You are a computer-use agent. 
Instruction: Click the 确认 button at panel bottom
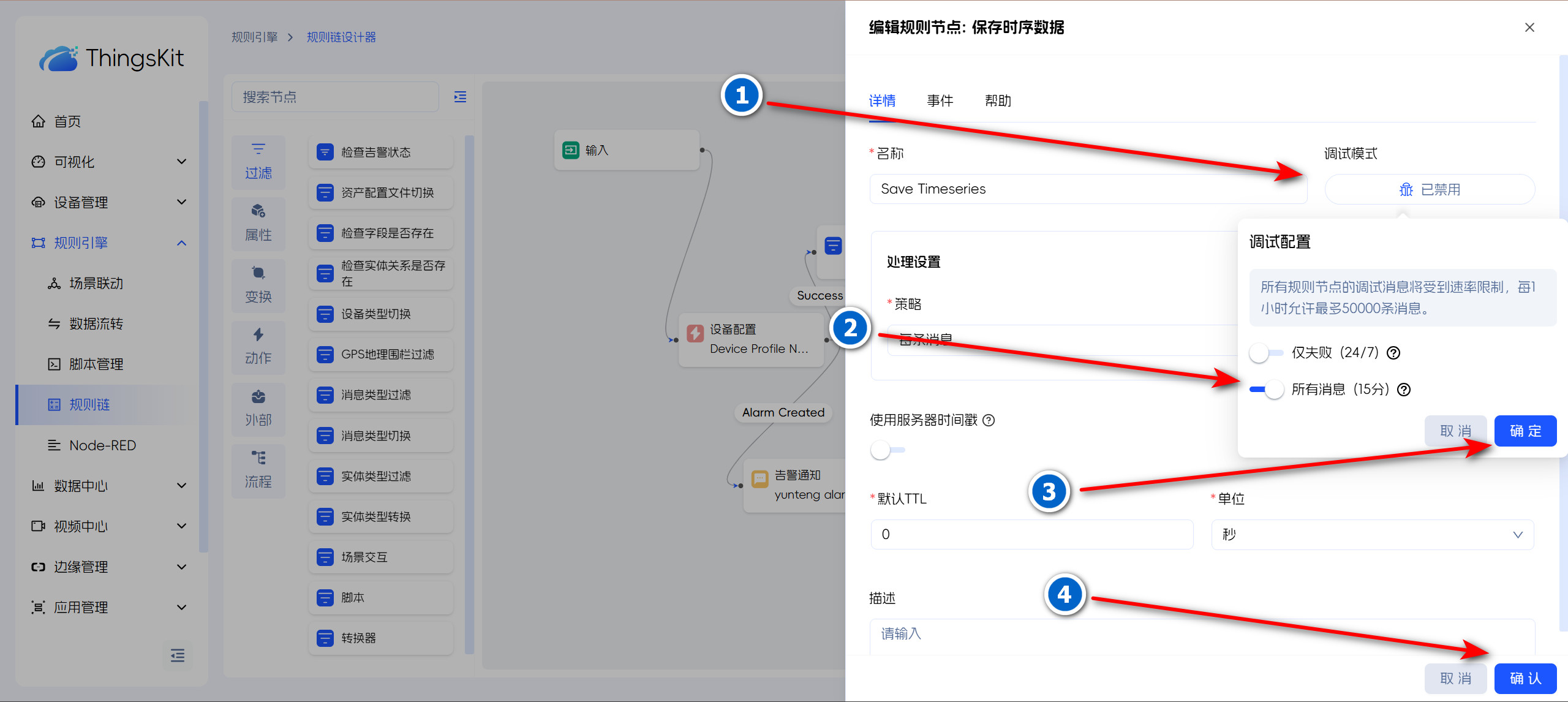1525,679
